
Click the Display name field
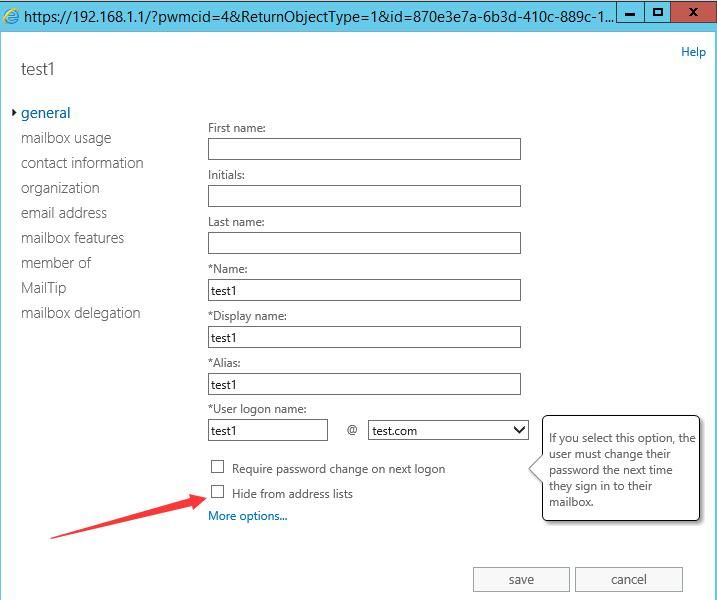(364, 337)
